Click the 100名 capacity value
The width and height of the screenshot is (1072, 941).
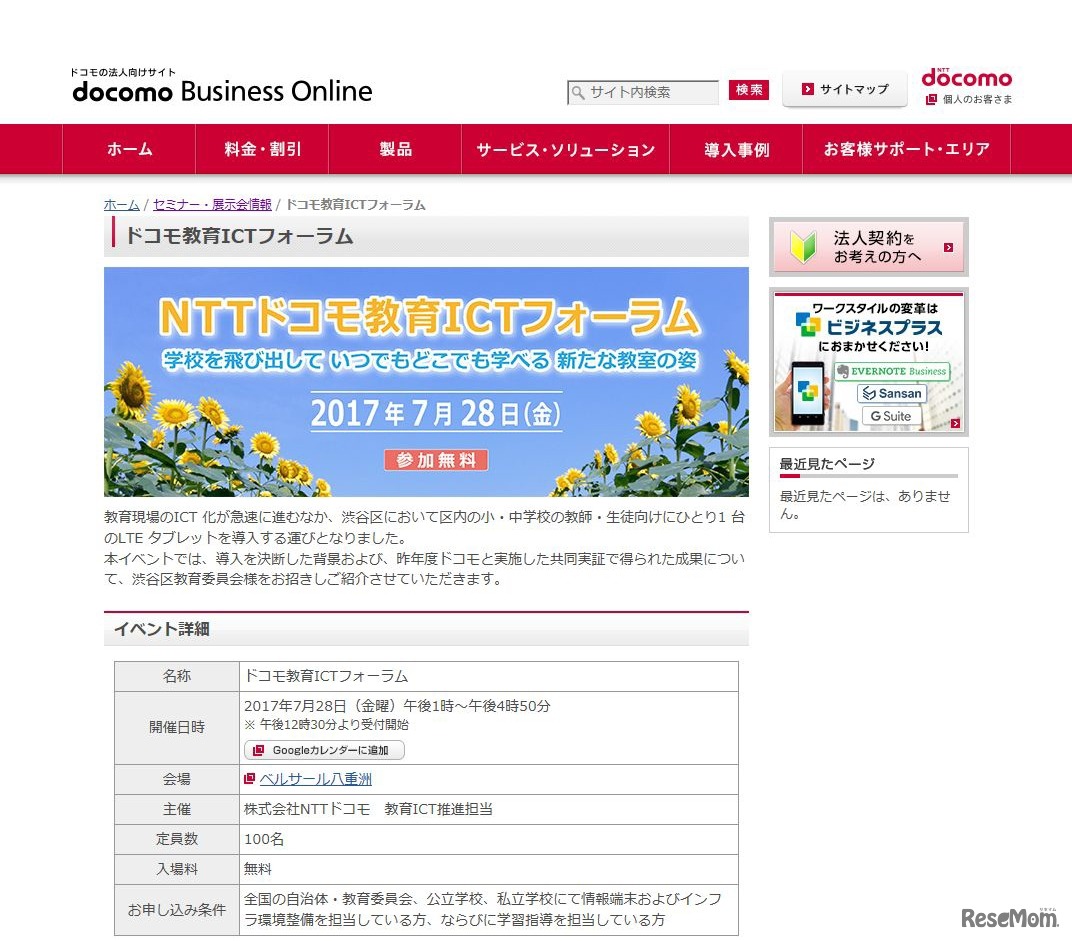264,839
